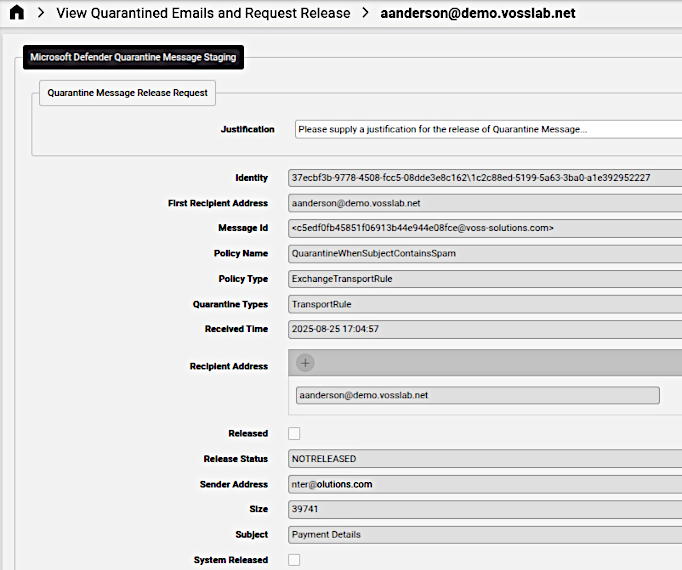Image resolution: width=682 pixels, height=570 pixels.
Task: Click the First Recipient Address label
Action: 218,203
